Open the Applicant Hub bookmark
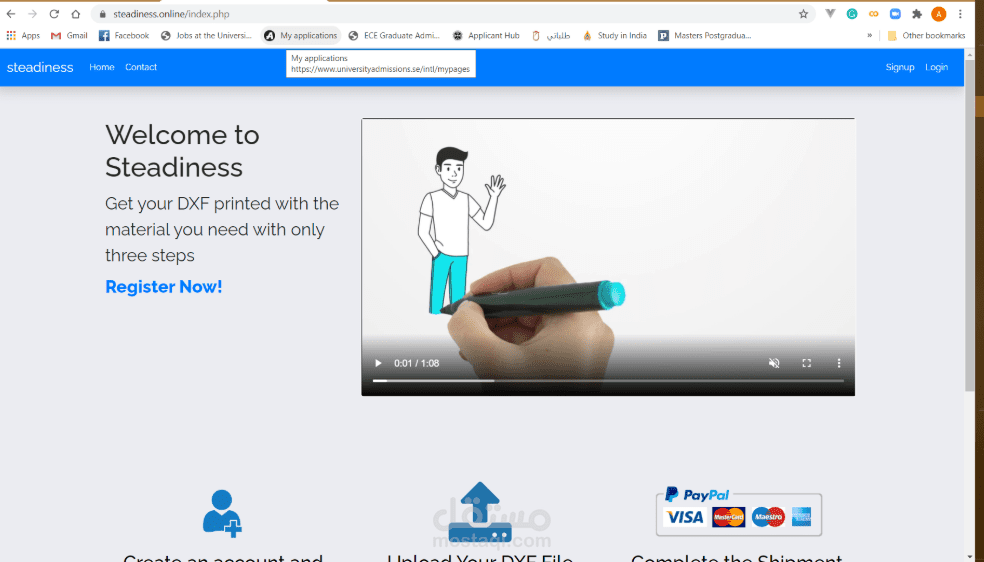Image resolution: width=984 pixels, height=562 pixels. click(486, 36)
